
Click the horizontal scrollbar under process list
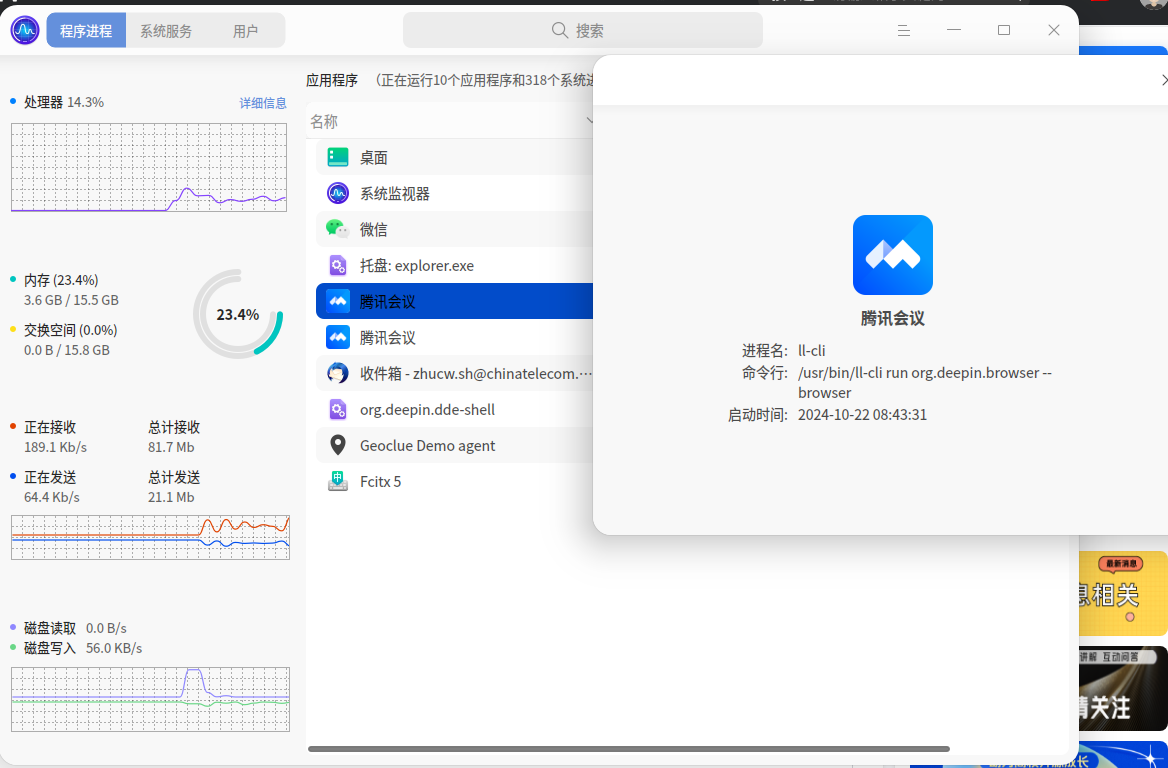[629, 749]
